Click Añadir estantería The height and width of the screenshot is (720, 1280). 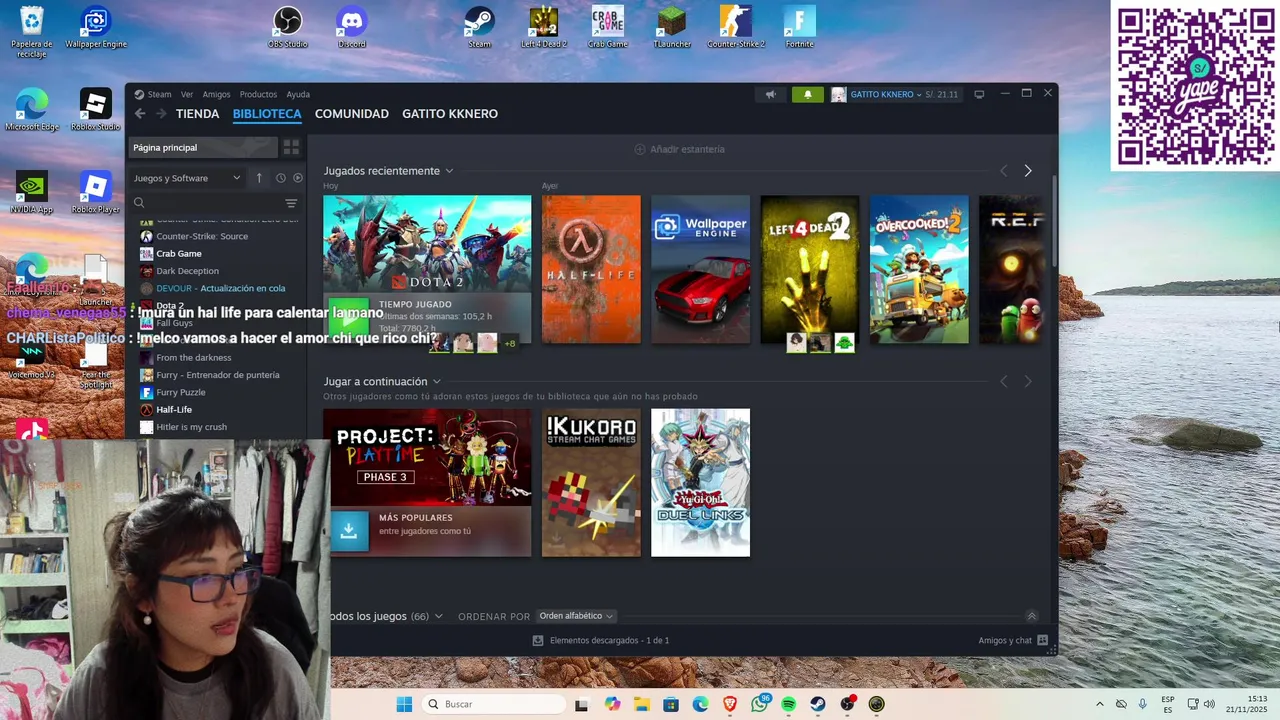coord(680,149)
